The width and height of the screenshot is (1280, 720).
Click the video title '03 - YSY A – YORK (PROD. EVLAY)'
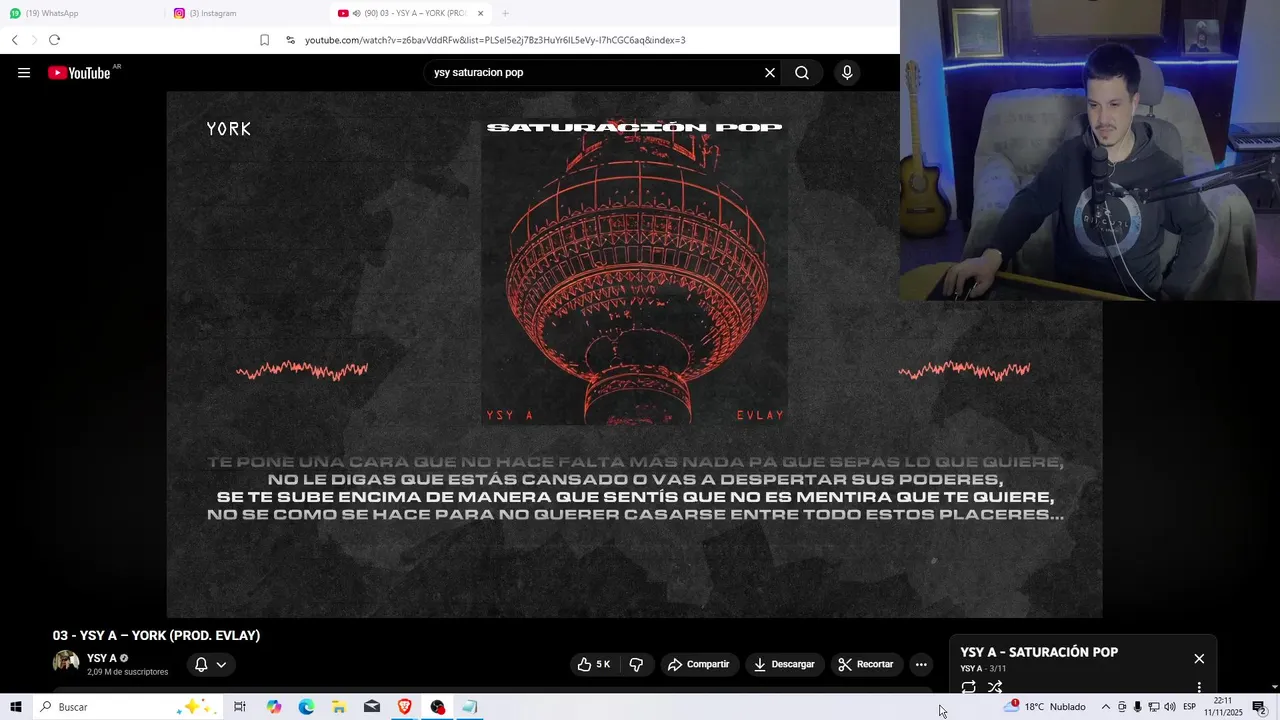pyautogui.click(x=156, y=635)
